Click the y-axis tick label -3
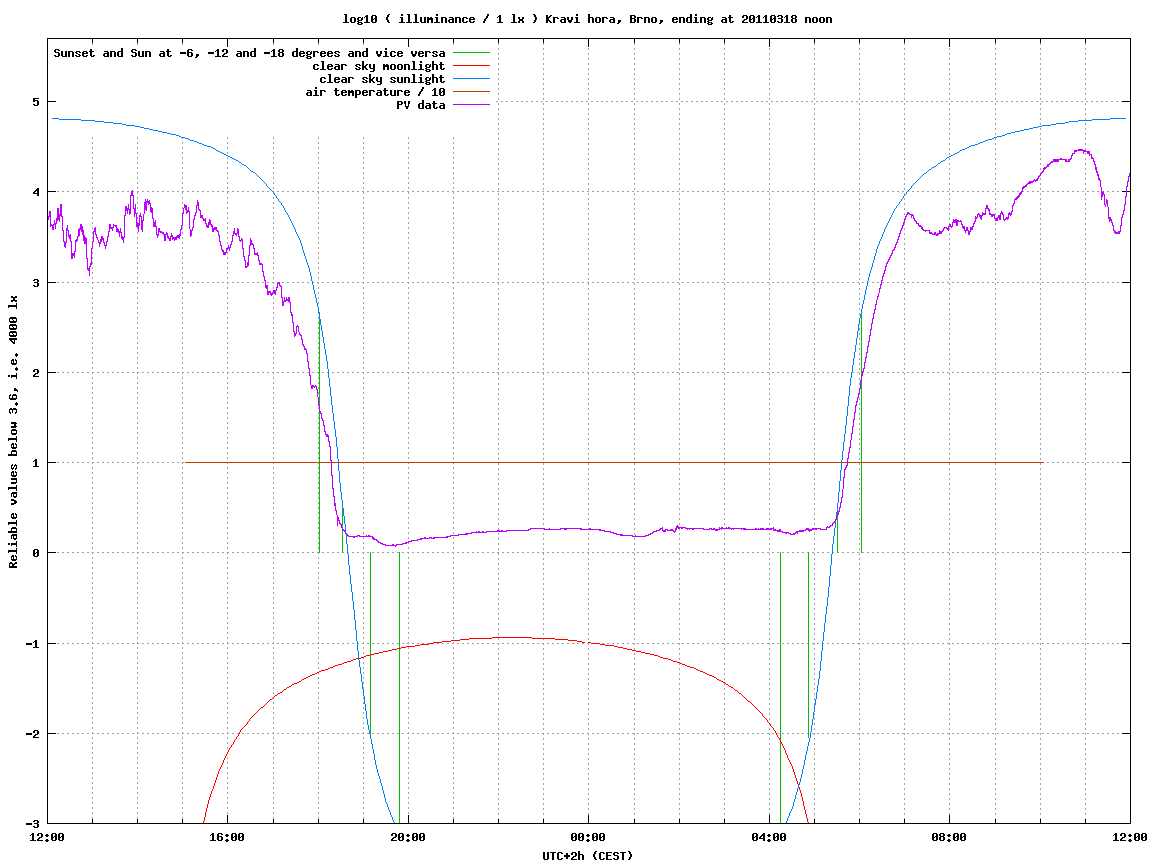This screenshot has height=863, width=1151. 32,824
